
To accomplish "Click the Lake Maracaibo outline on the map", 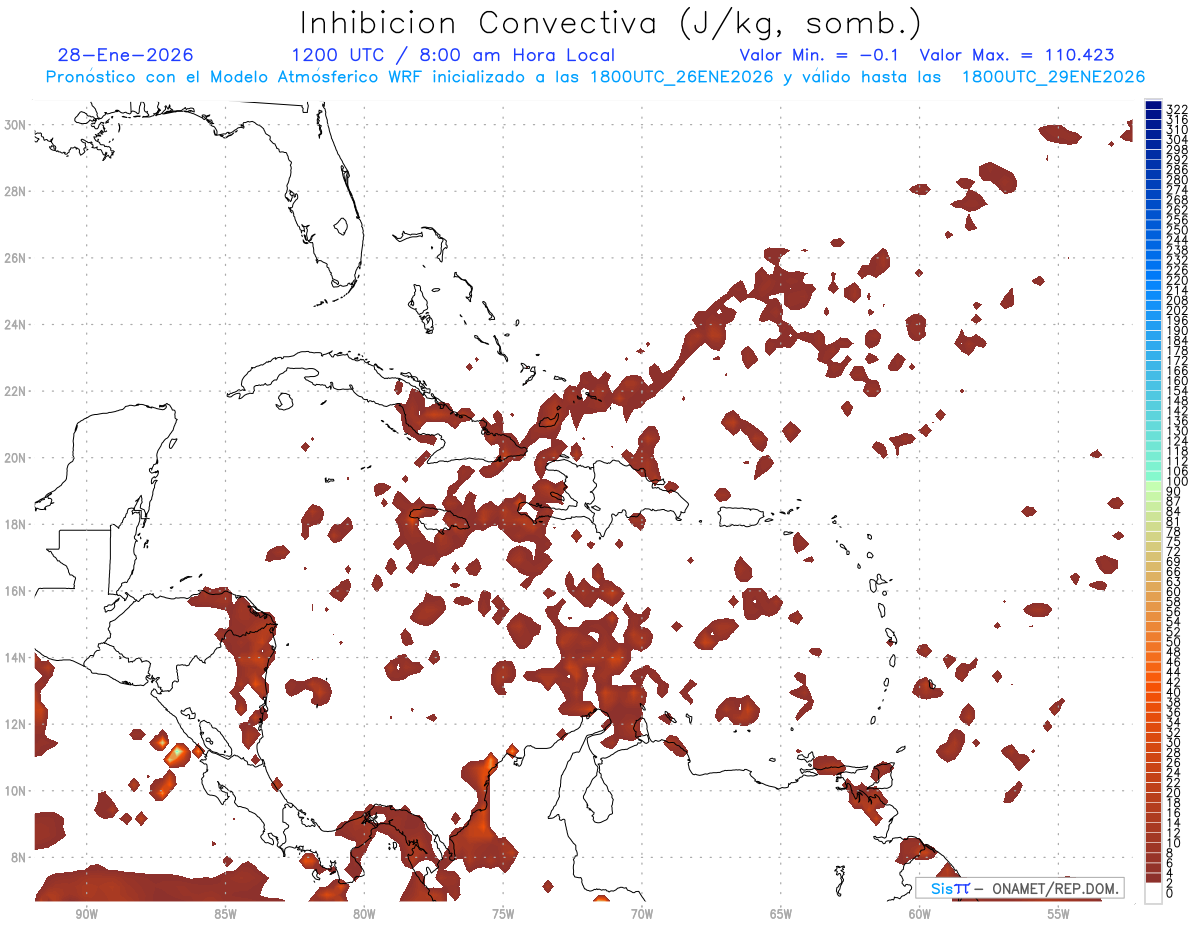I will coord(599,795).
